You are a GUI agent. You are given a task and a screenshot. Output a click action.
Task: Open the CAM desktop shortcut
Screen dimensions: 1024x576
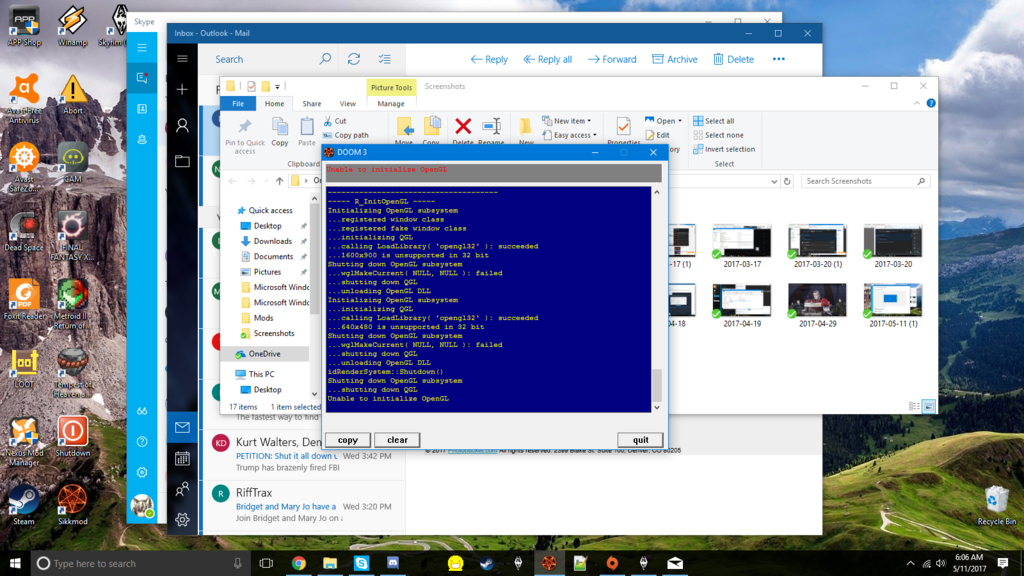[72, 163]
